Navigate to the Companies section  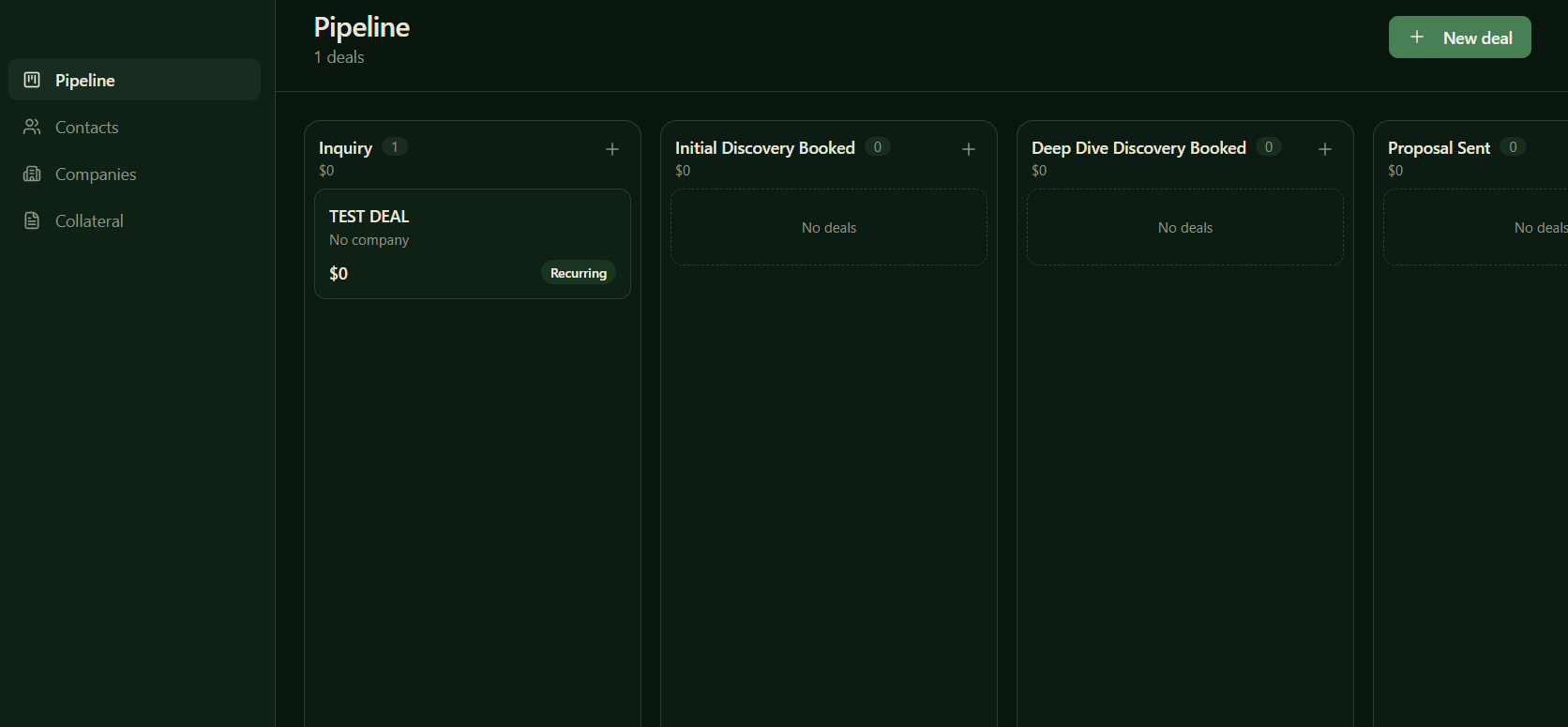point(135,174)
